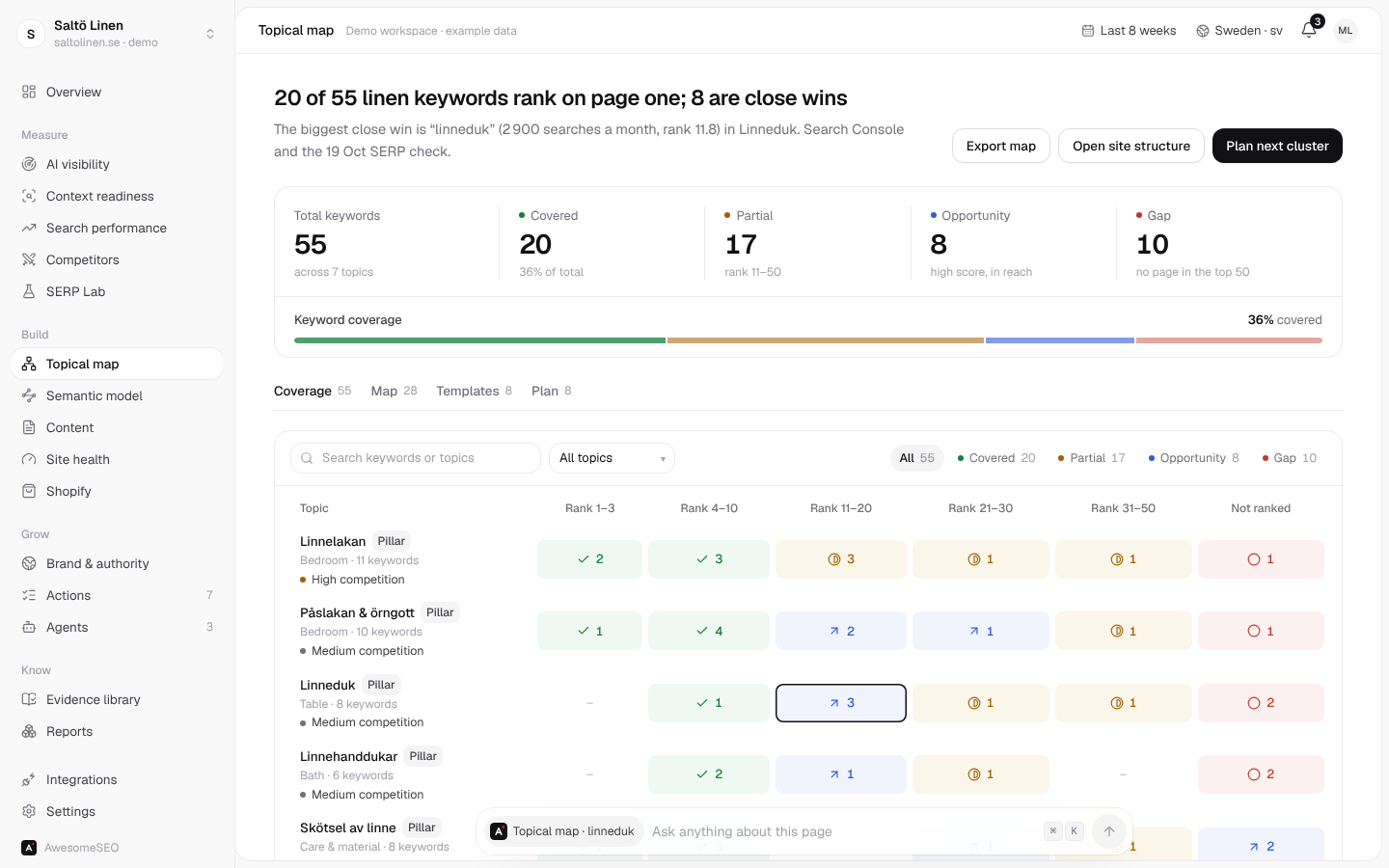This screenshot has height=868, width=1389.
Task: Open Evidence library icon
Action: [x=29, y=699]
